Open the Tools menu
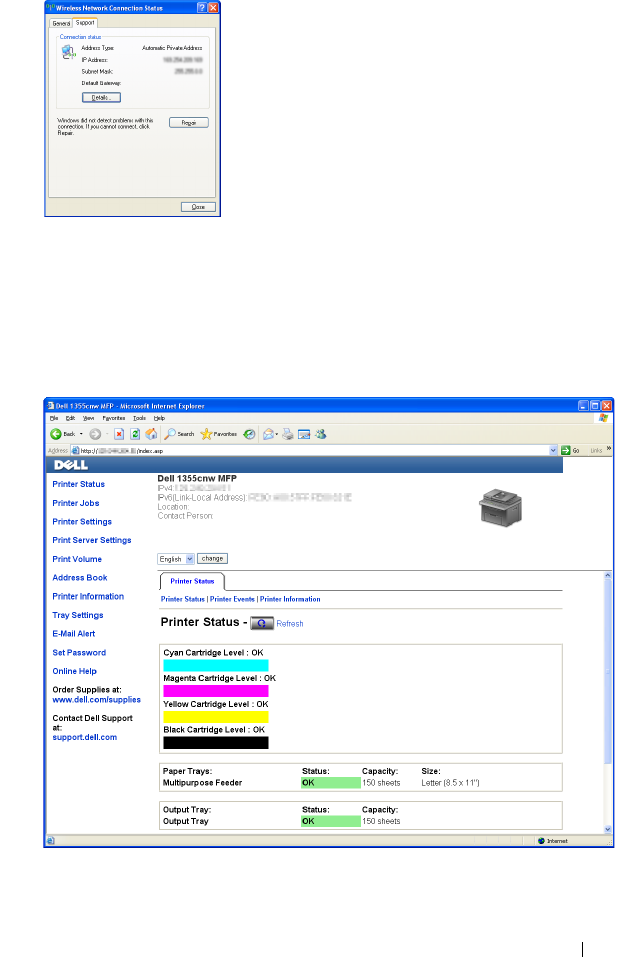The height and width of the screenshot is (957, 641). [139, 418]
